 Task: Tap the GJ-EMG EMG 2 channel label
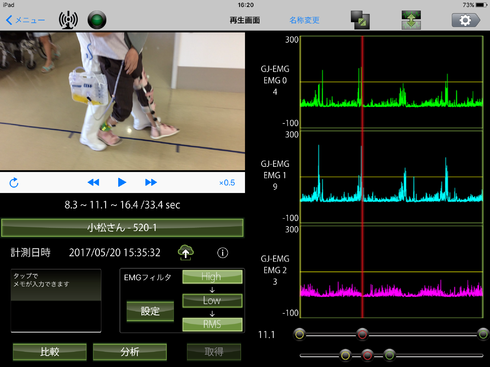(x=275, y=270)
